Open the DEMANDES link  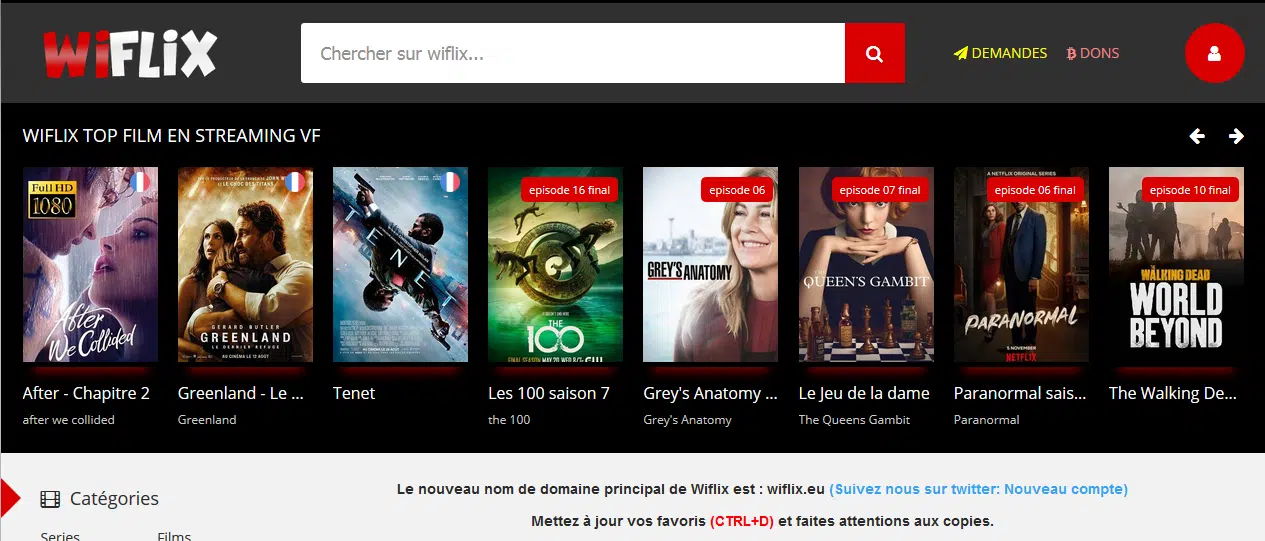pos(1000,53)
